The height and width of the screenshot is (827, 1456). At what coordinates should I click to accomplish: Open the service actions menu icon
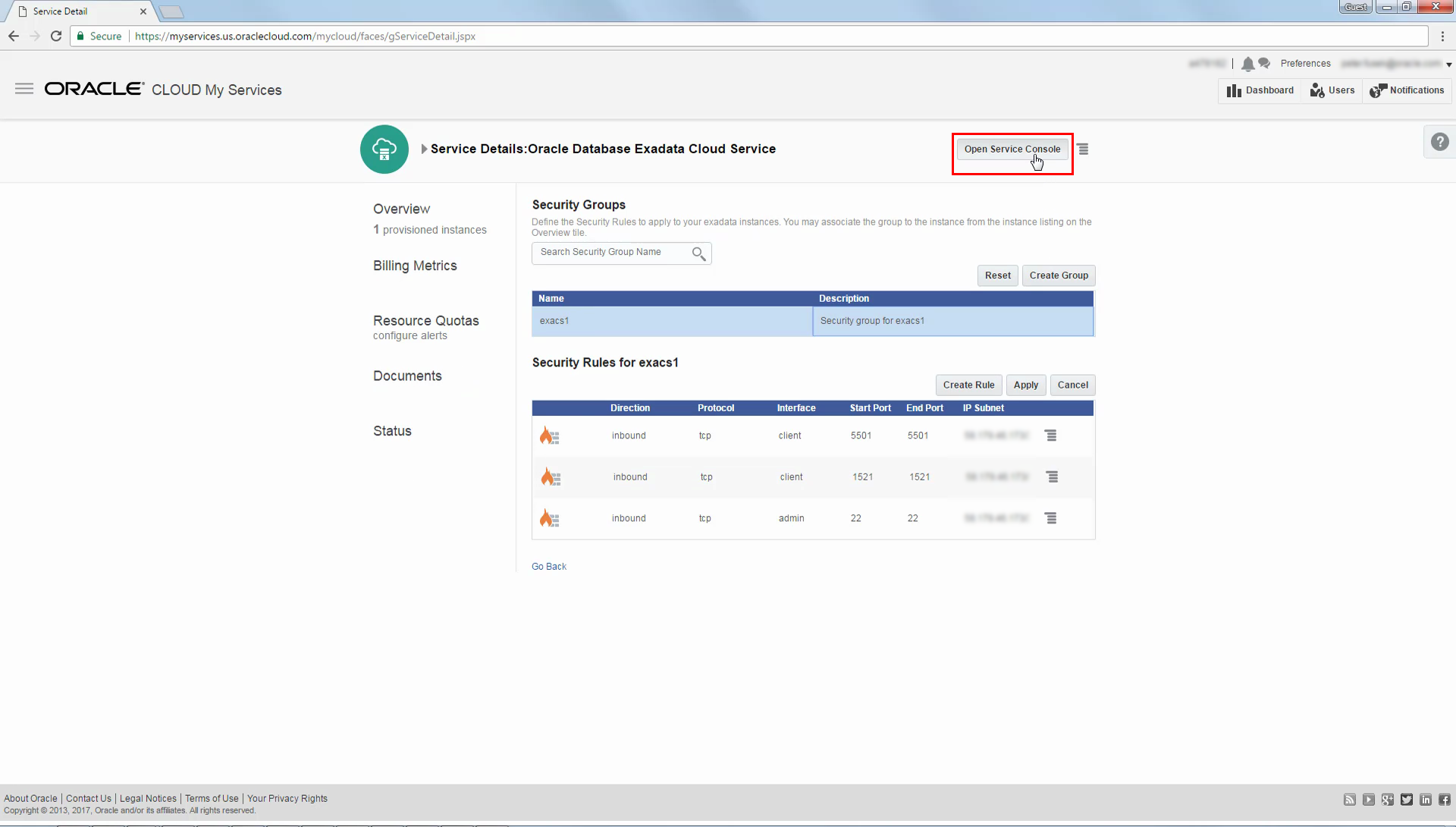pyautogui.click(x=1083, y=149)
